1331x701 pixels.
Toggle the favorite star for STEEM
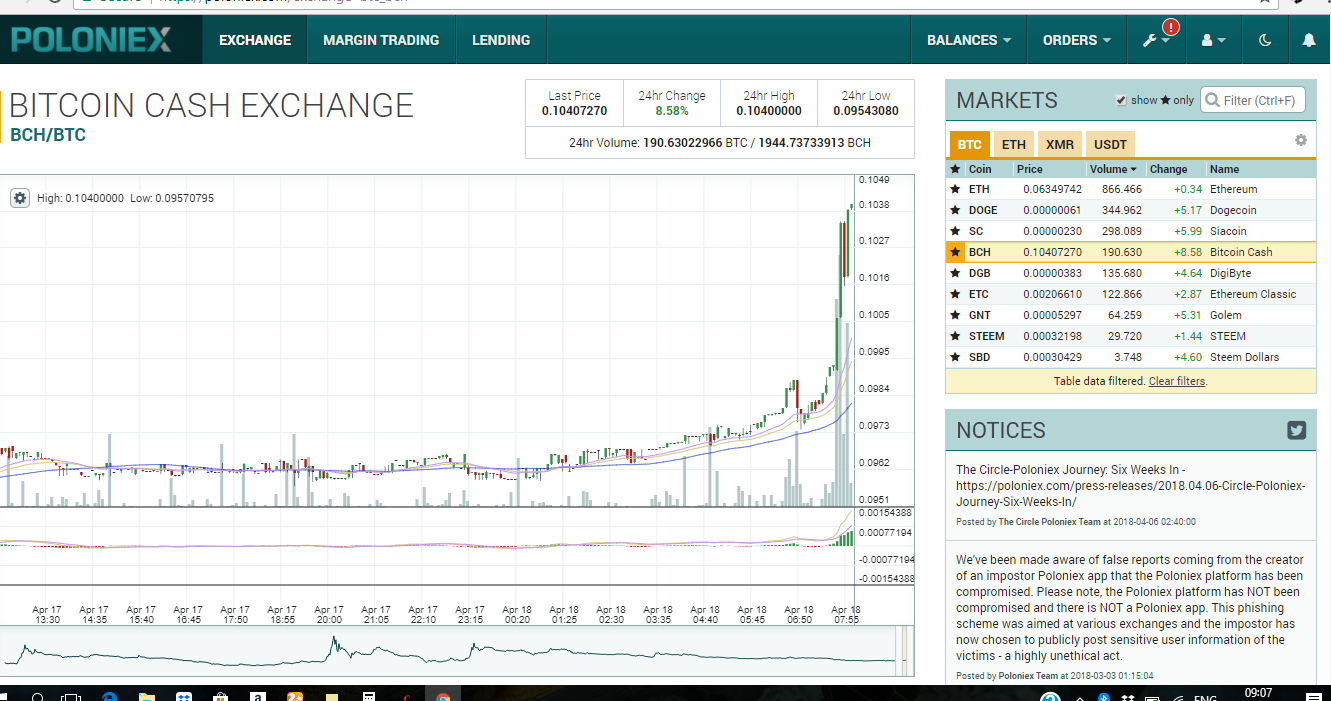click(955, 337)
